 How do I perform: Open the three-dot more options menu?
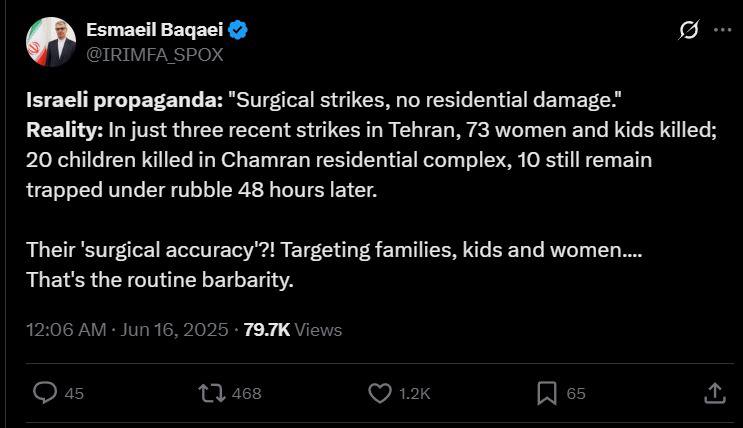pyautogui.click(x=723, y=29)
